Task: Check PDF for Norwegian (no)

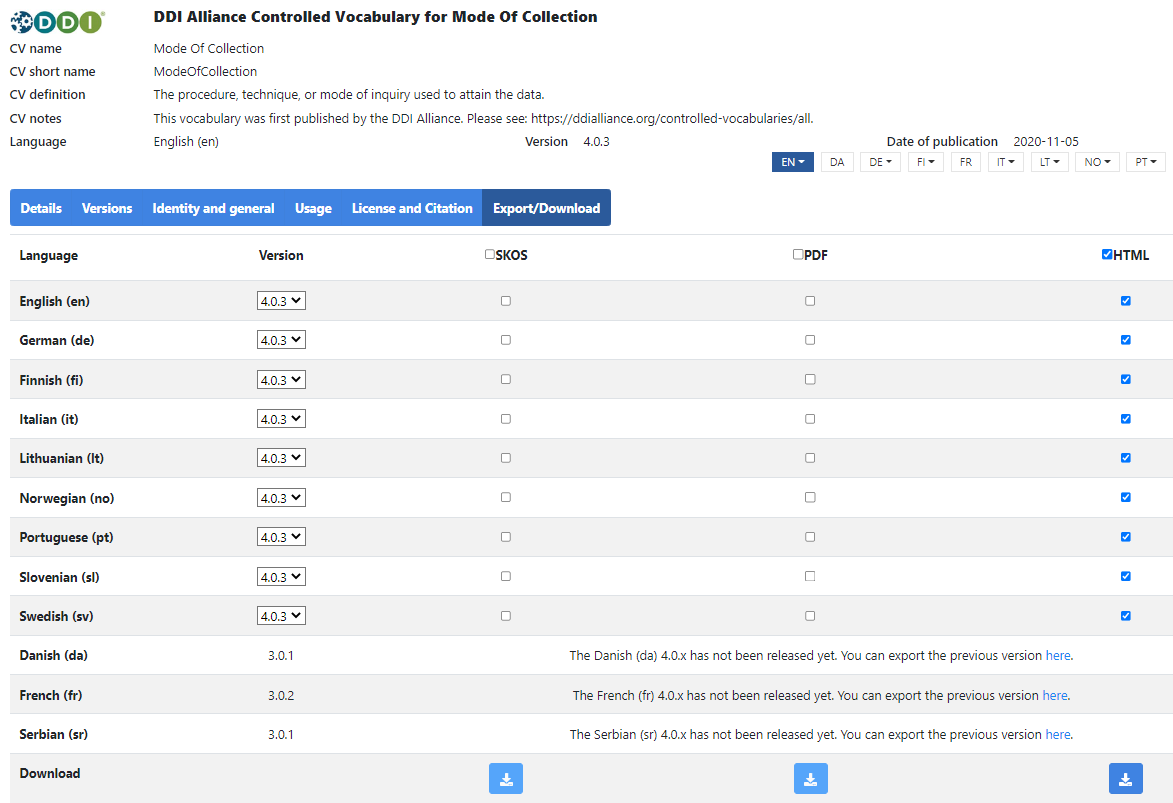Action: [x=810, y=498]
